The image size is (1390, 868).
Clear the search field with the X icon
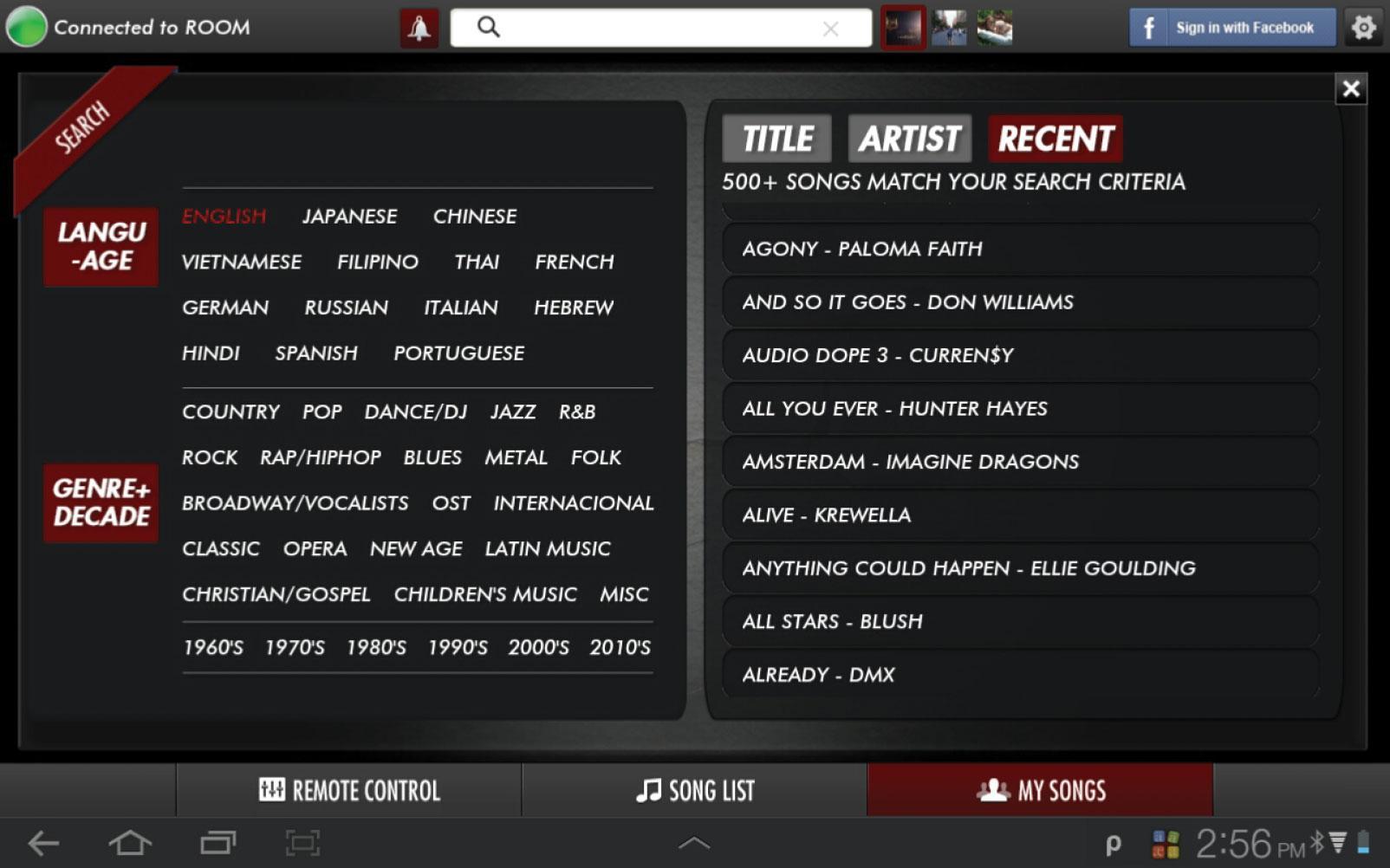(830, 29)
